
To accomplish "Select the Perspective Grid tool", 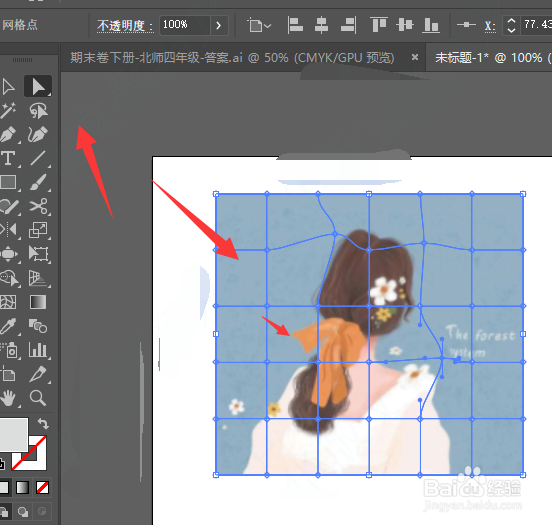I will [38, 278].
